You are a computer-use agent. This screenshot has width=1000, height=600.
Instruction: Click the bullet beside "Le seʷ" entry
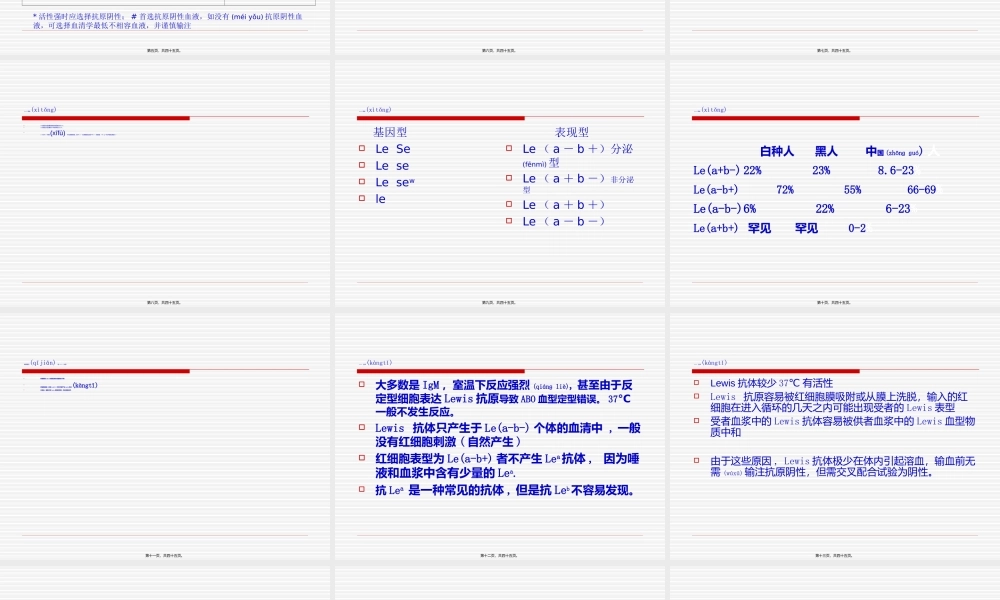tap(361, 182)
